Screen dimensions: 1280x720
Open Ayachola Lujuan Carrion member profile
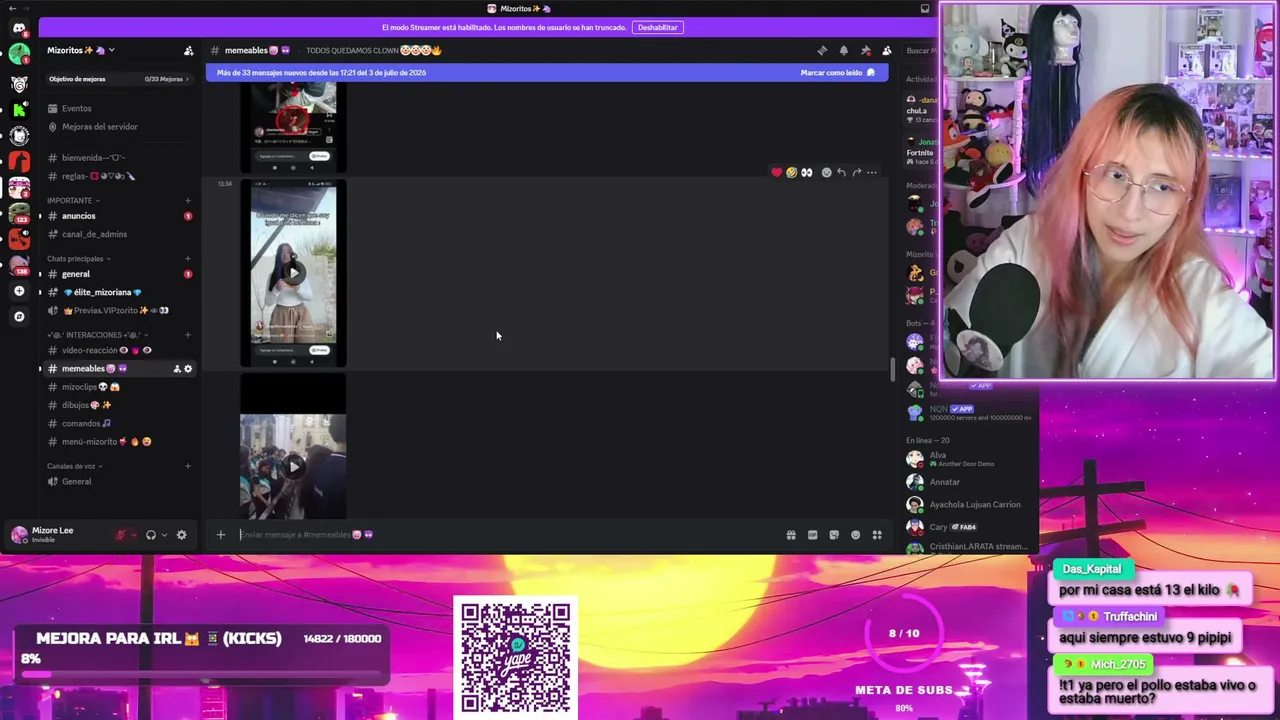[972, 505]
